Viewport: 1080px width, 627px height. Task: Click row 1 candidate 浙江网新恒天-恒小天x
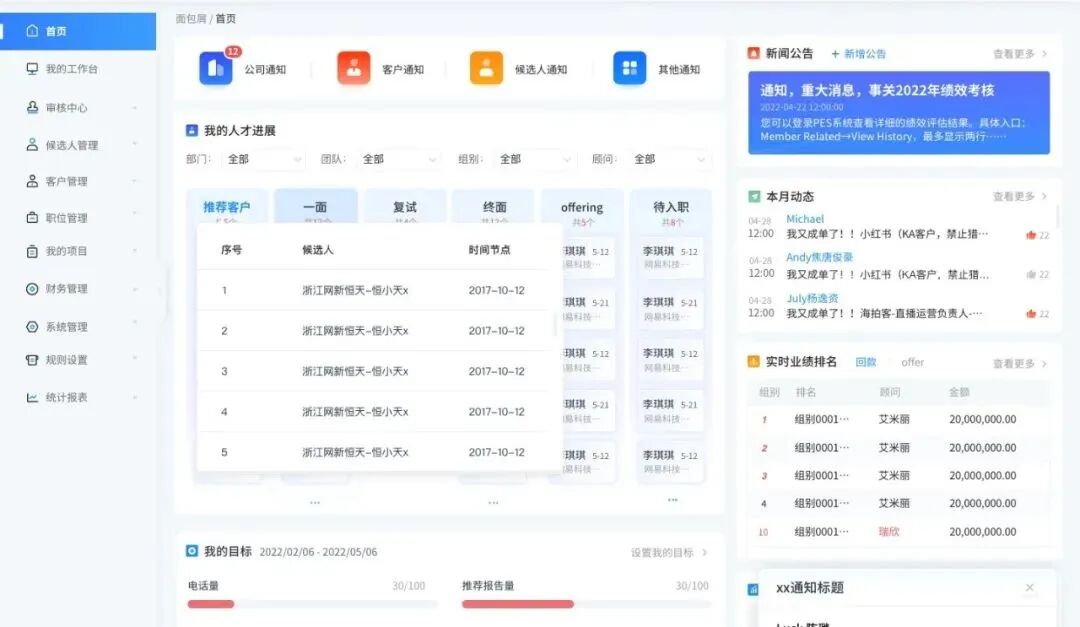click(355, 290)
